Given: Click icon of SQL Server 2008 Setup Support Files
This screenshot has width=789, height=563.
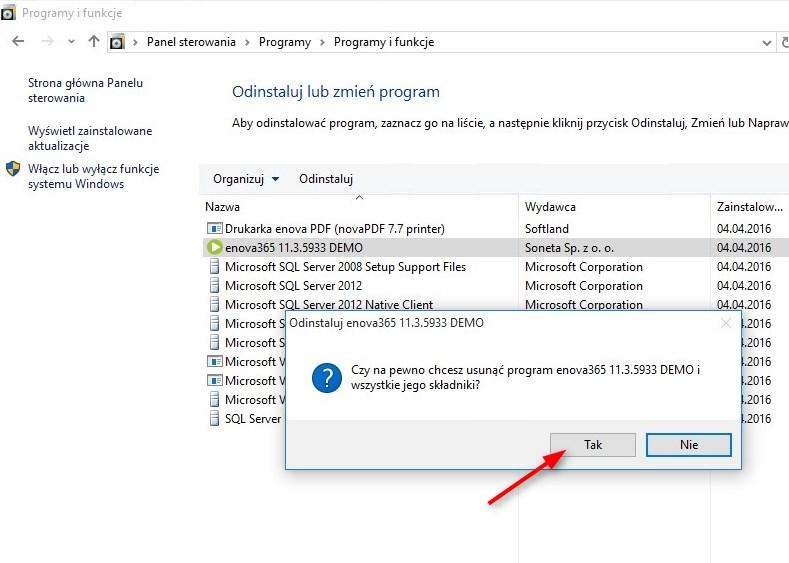Looking at the screenshot, I should [x=214, y=267].
